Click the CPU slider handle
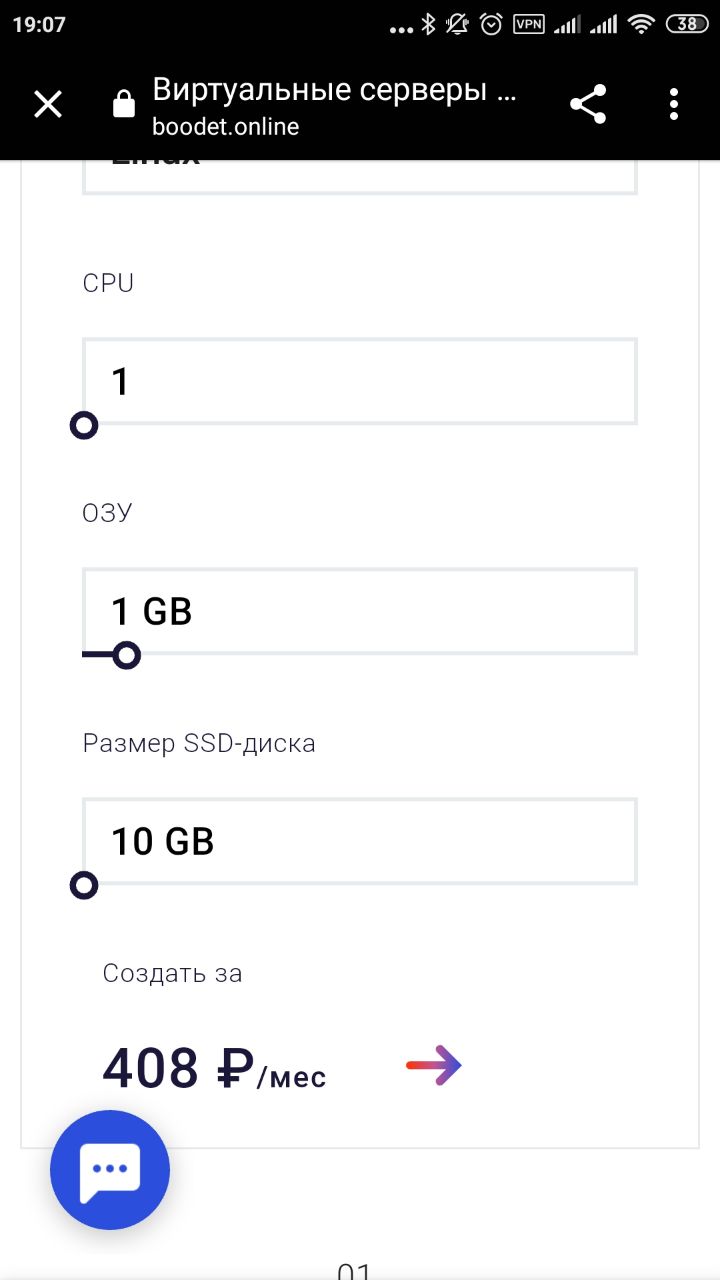Image resolution: width=720 pixels, height=1280 pixels. tap(84, 426)
